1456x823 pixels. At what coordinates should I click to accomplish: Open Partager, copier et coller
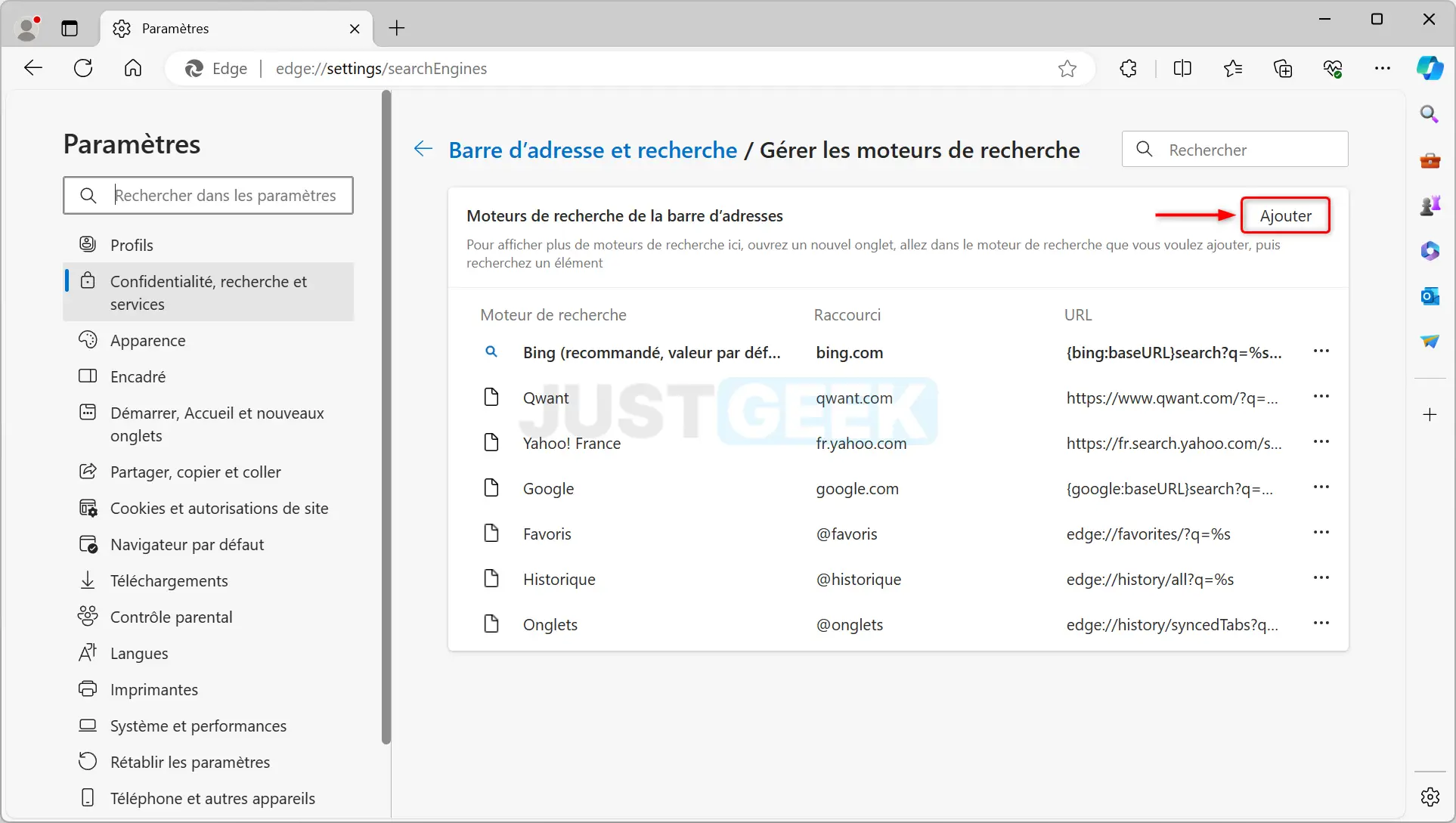pyautogui.click(x=208, y=472)
